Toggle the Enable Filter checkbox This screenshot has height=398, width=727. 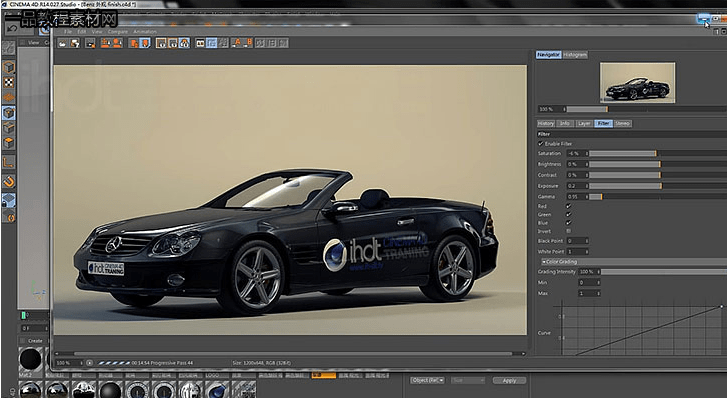tap(541, 144)
